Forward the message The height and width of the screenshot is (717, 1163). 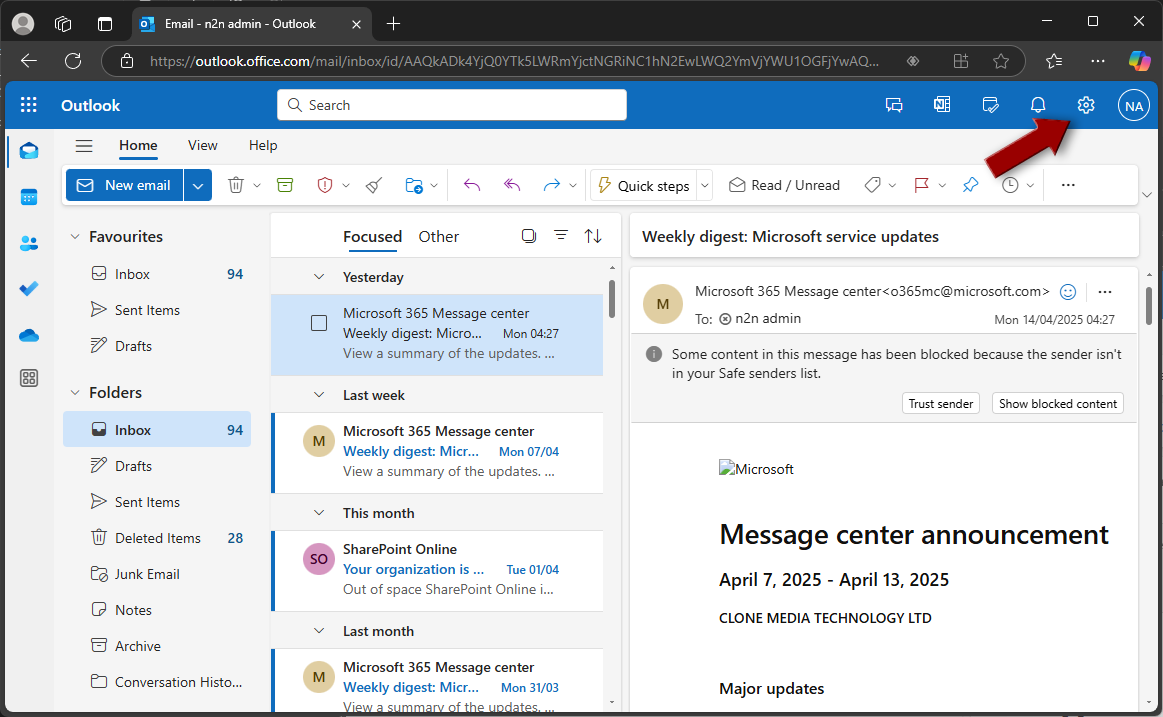tap(551, 185)
